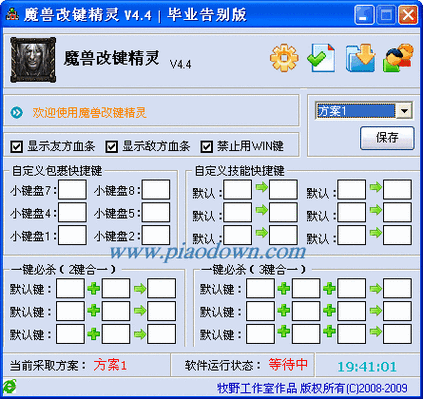Click the 19:41:01 clock display
Viewport: 423px width, 399px height.
[x=367, y=367]
